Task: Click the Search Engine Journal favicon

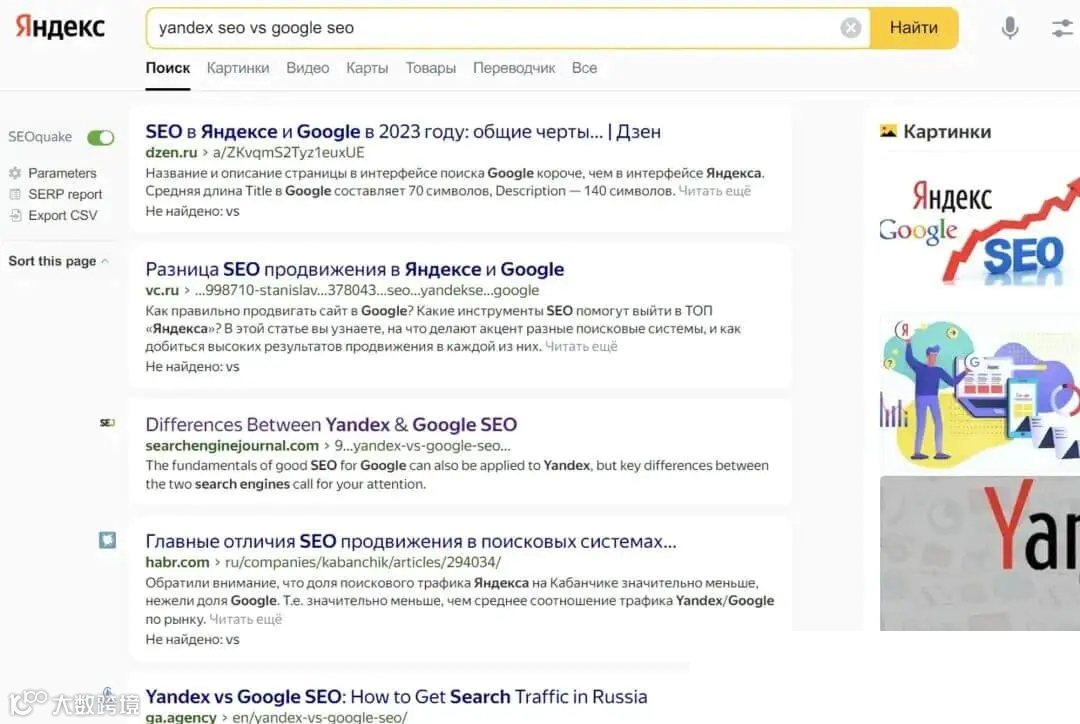Action: coord(107,423)
